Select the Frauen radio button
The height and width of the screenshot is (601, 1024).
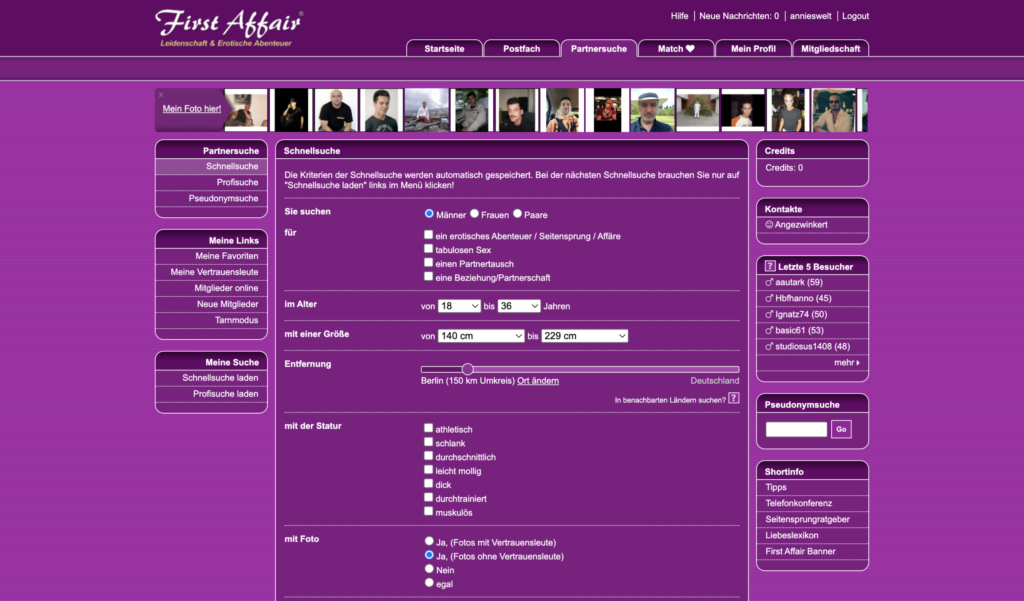pyautogui.click(x=474, y=214)
